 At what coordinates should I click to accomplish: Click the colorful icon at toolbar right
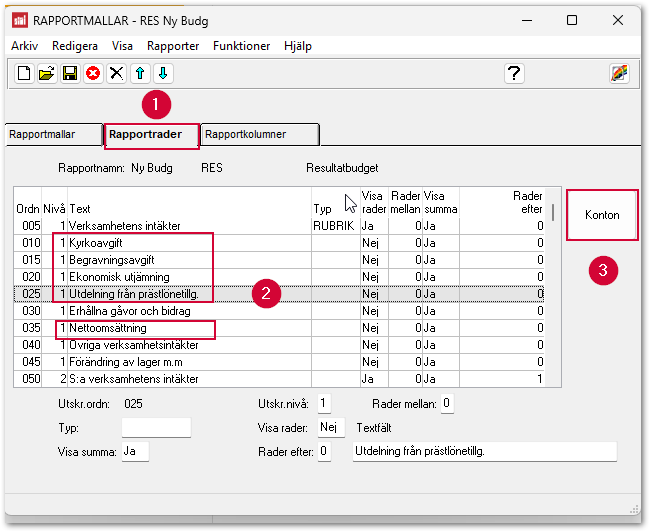coord(619,73)
